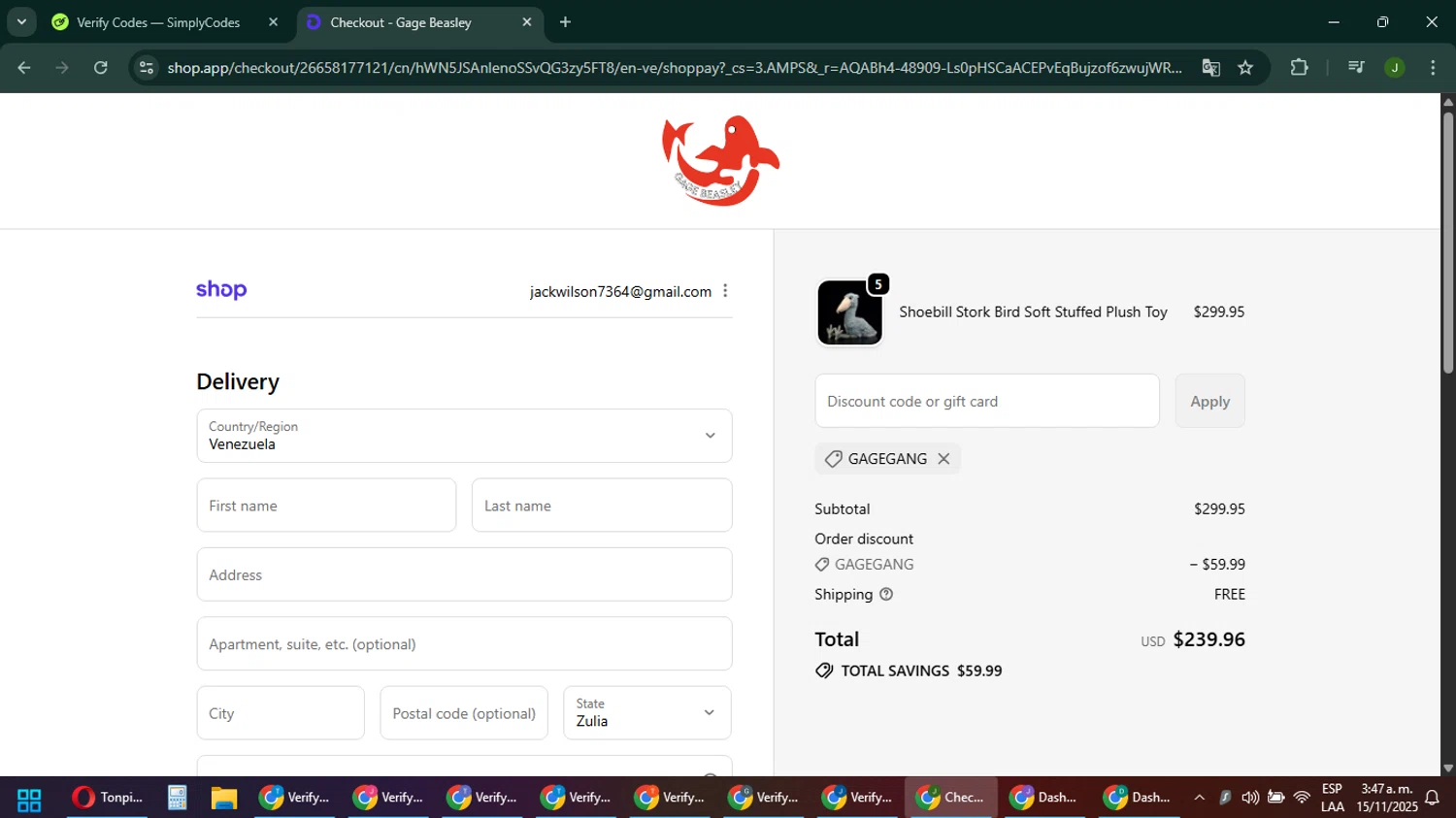Click the Shoebill Stork plush thumbnail
Viewport: 1456px width, 818px height.
point(849,312)
